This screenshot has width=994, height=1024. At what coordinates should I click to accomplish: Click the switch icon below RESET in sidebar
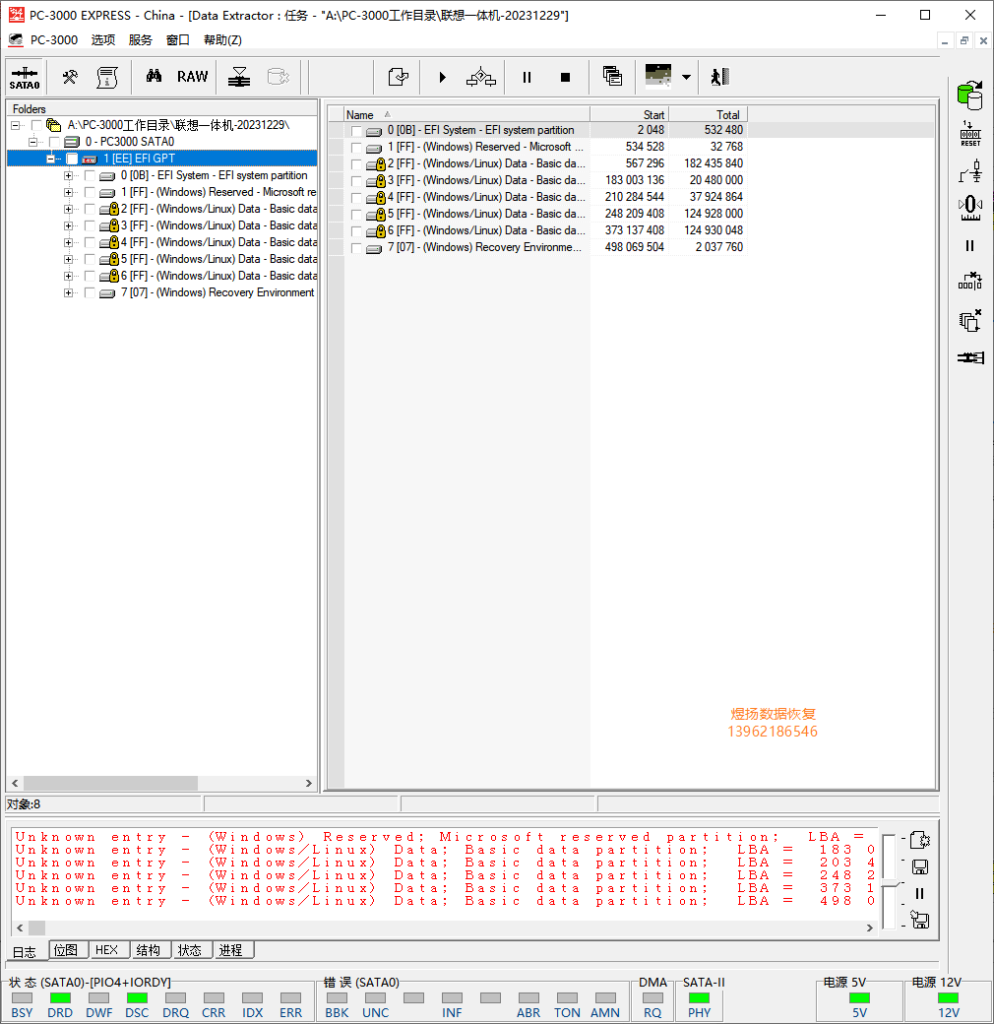(x=970, y=172)
